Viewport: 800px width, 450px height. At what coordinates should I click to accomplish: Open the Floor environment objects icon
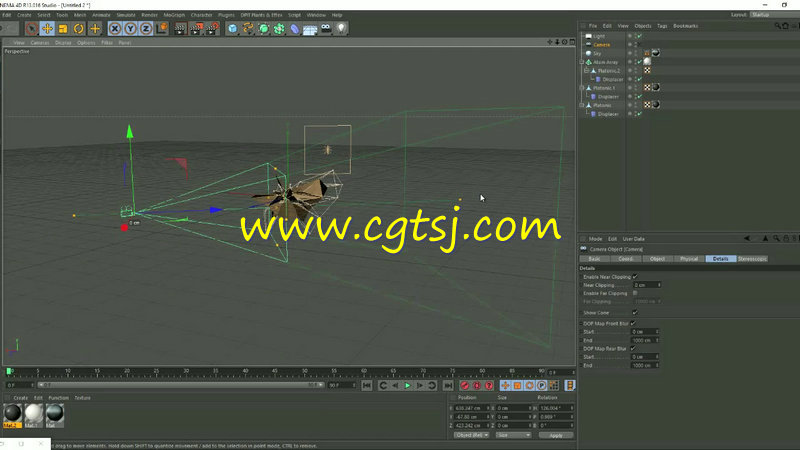click(310, 29)
